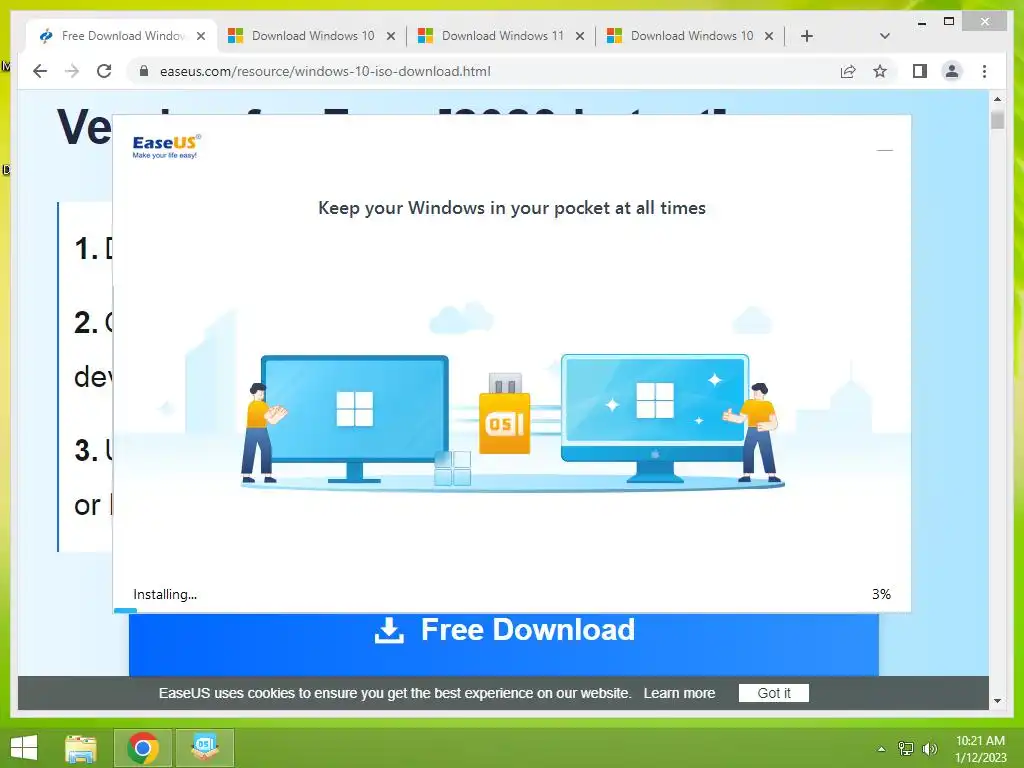Close the last Download Windows 10 tab
The height and width of the screenshot is (768, 1024).
click(x=769, y=36)
